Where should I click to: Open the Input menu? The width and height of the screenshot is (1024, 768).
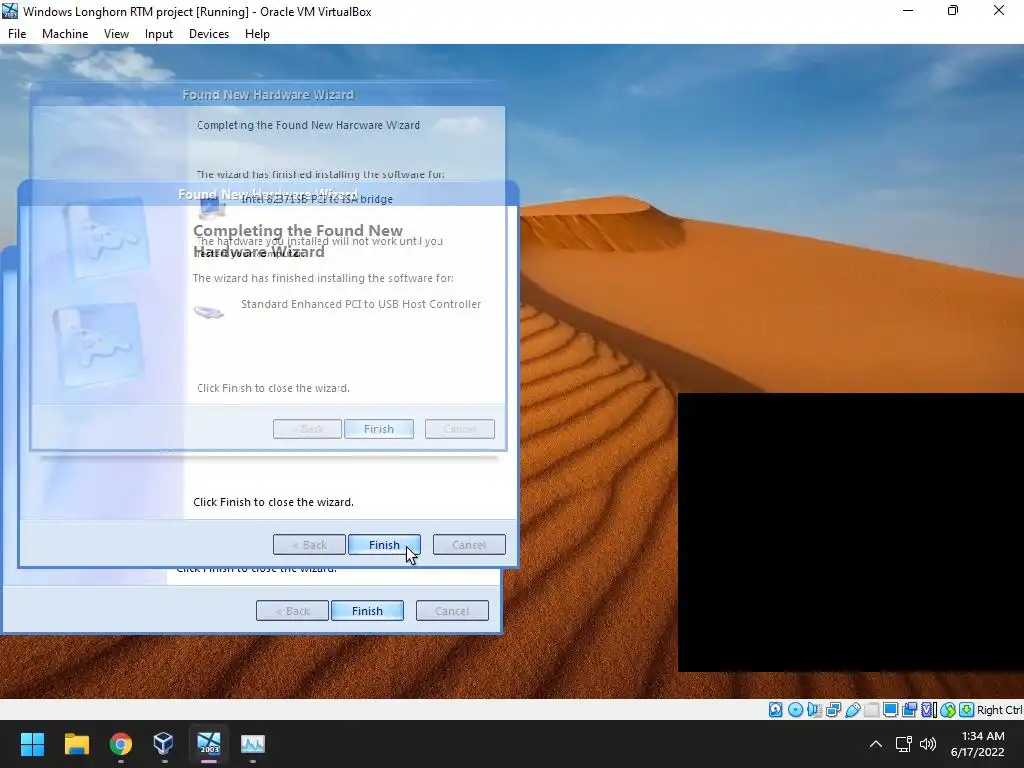coord(159,34)
